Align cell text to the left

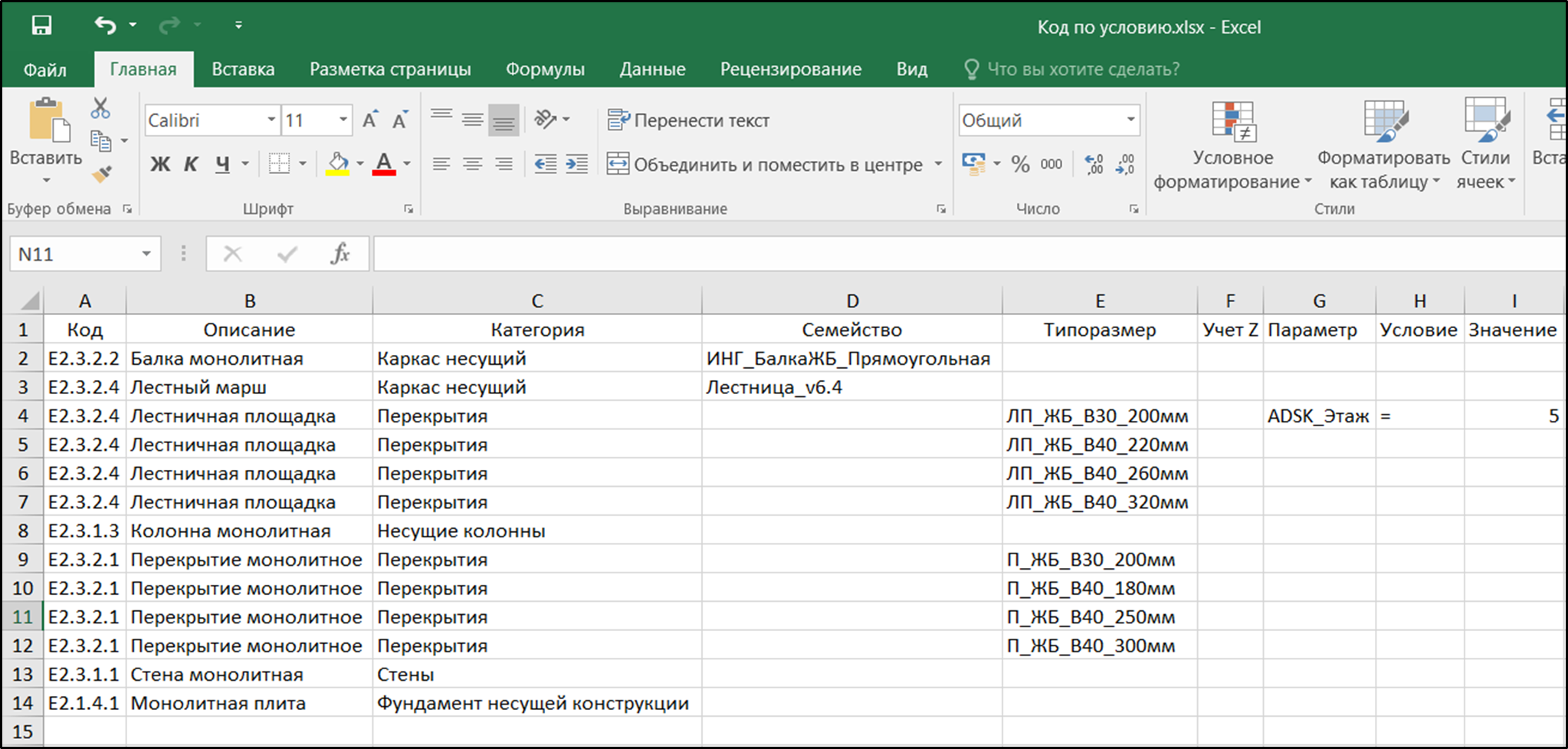[441, 164]
